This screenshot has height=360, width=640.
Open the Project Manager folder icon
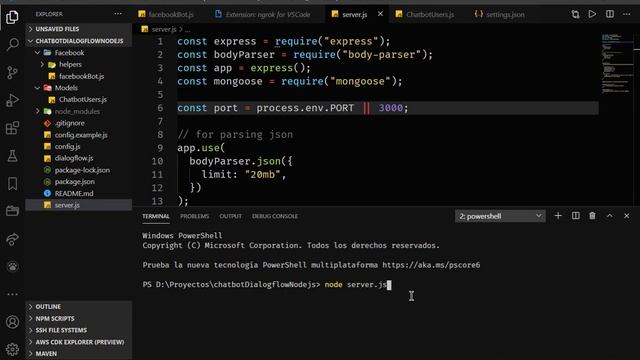(x=12, y=211)
